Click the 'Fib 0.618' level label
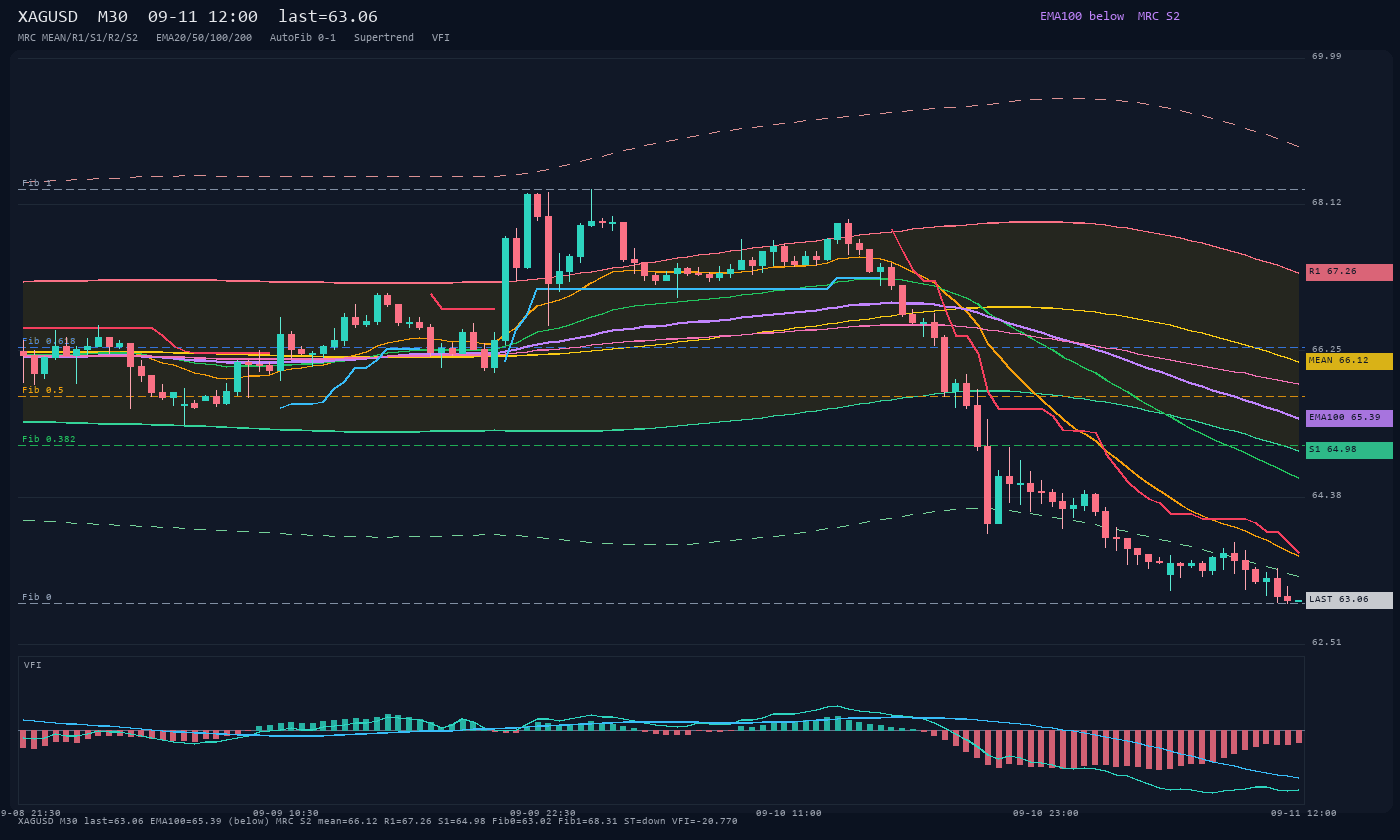The height and width of the screenshot is (840, 1400). pos(49,341)
